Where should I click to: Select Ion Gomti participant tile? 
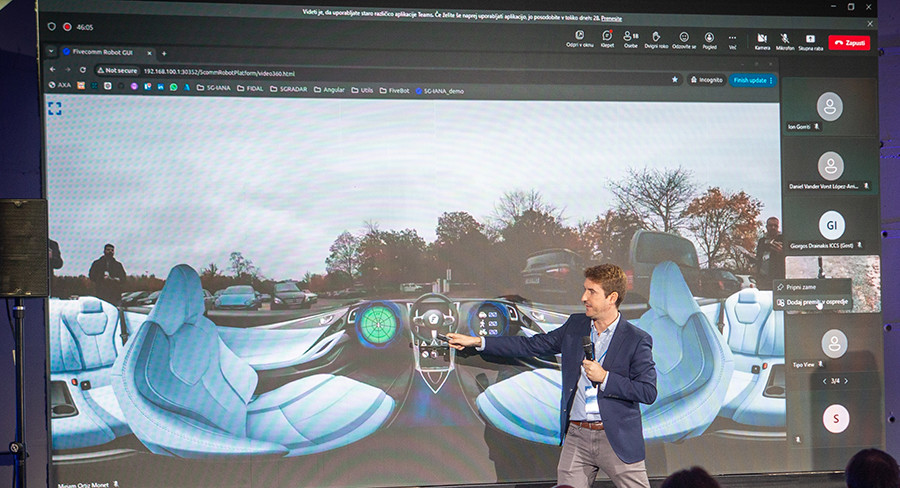(829, 107)
